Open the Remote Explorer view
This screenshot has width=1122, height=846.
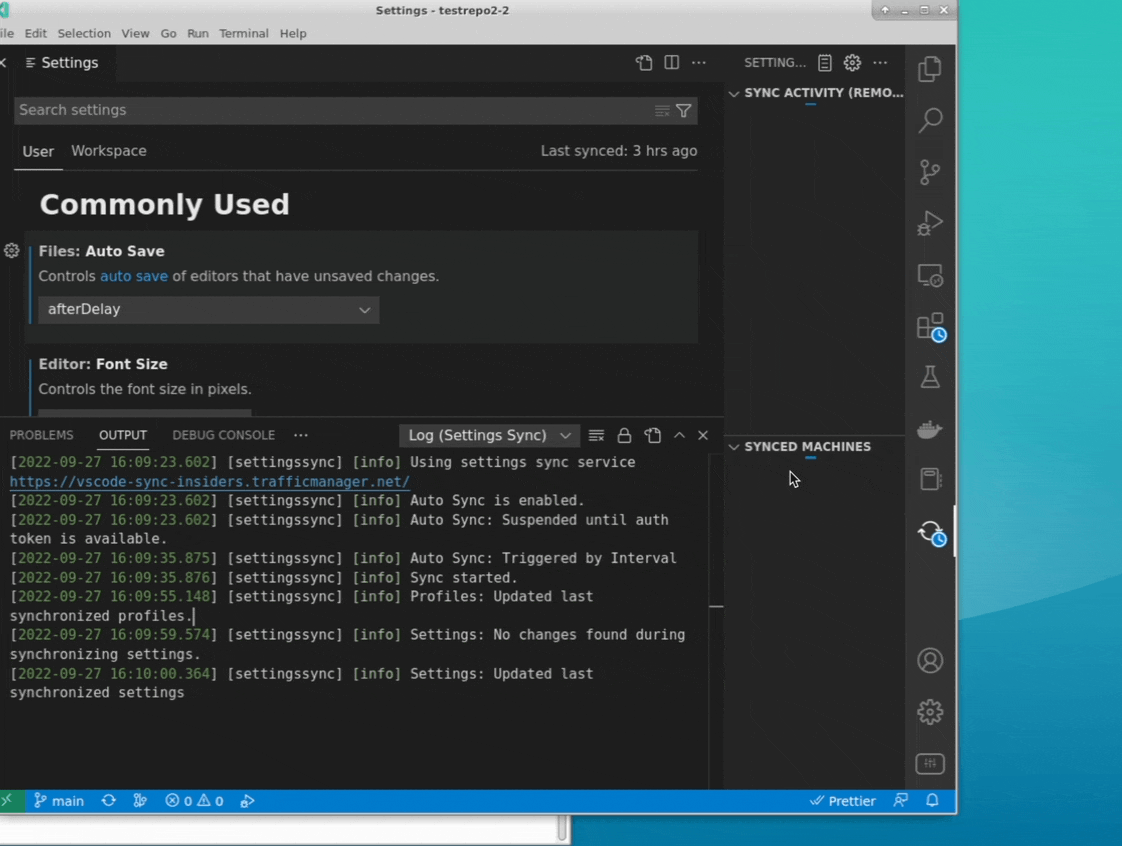(930, 275)
